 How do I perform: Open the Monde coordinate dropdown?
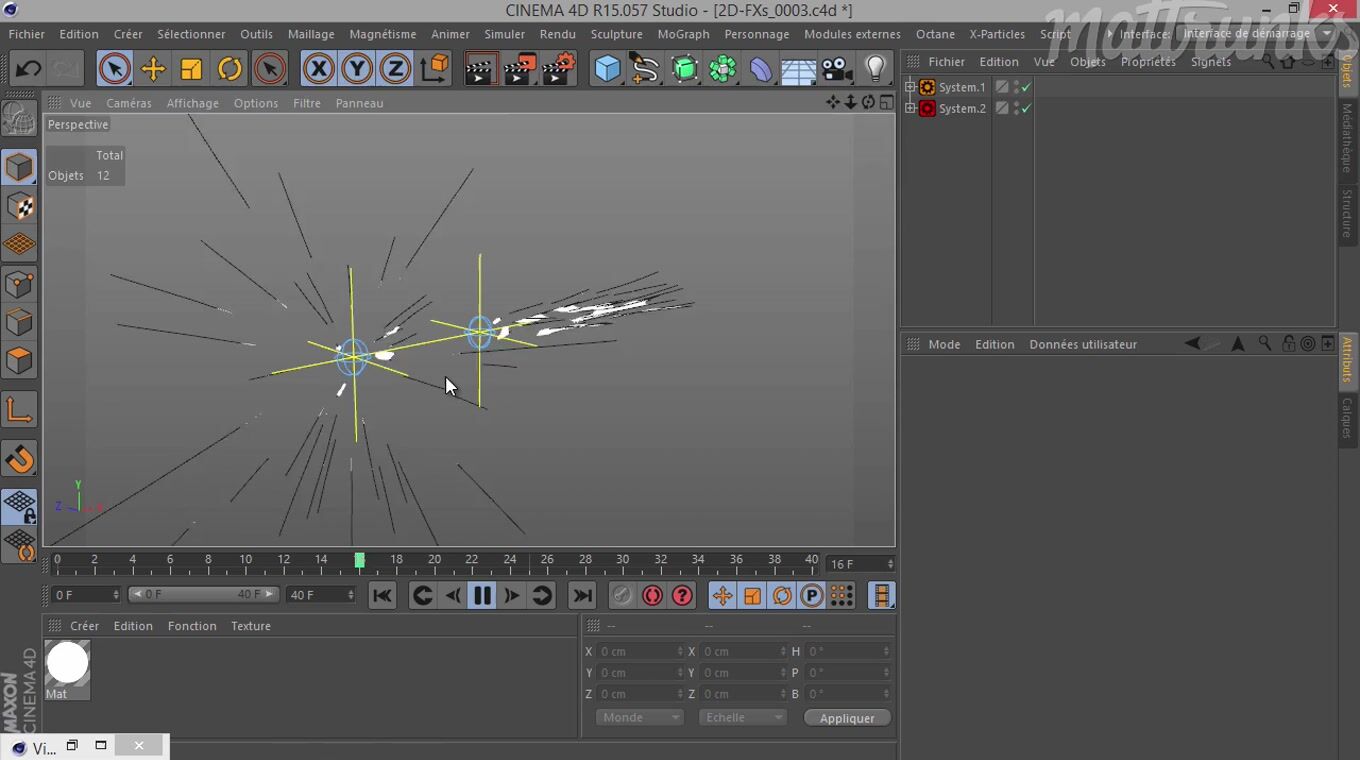tap(639, 718)
